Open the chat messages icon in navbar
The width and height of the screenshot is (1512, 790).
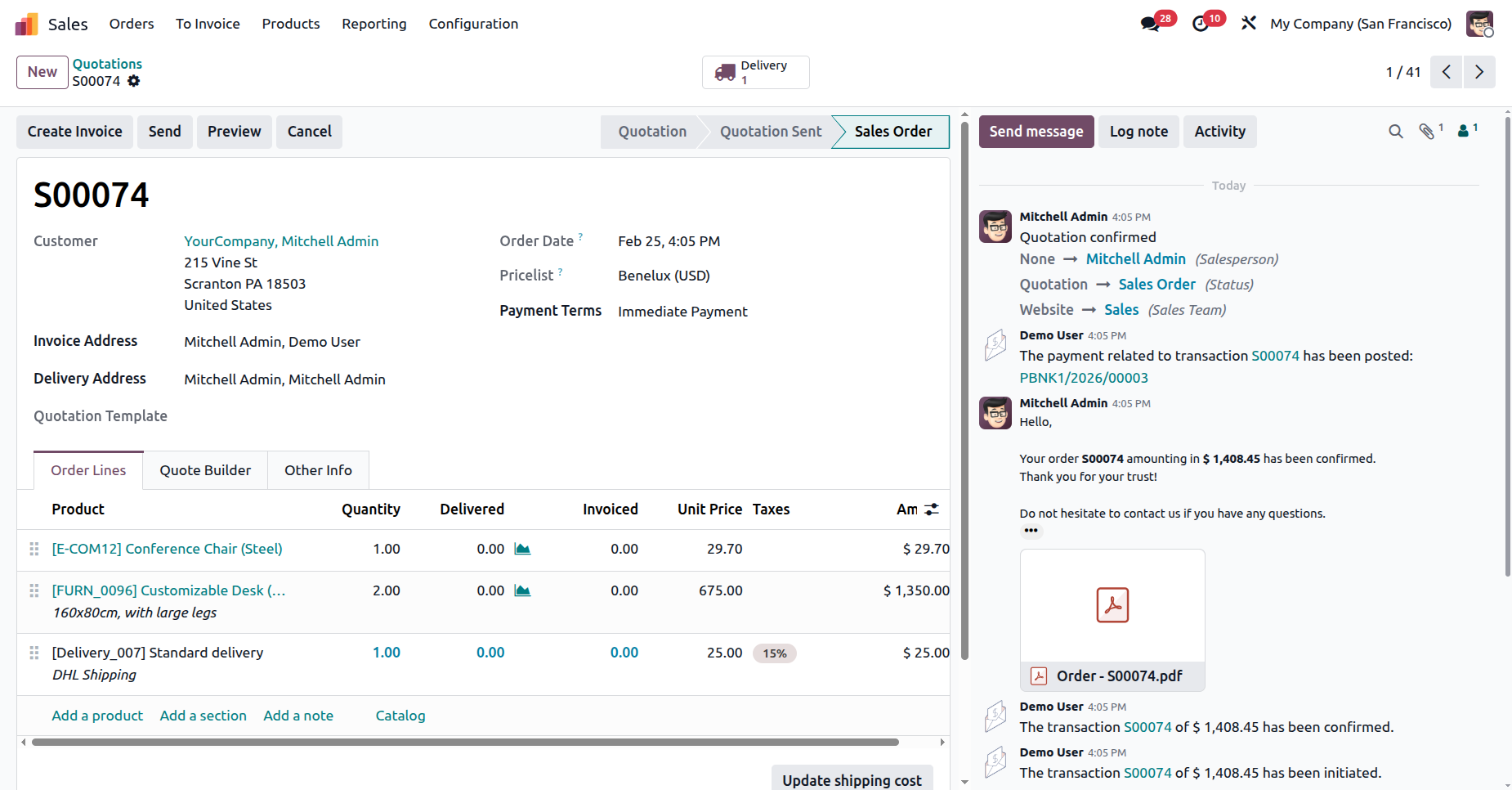pos(1151,24)
